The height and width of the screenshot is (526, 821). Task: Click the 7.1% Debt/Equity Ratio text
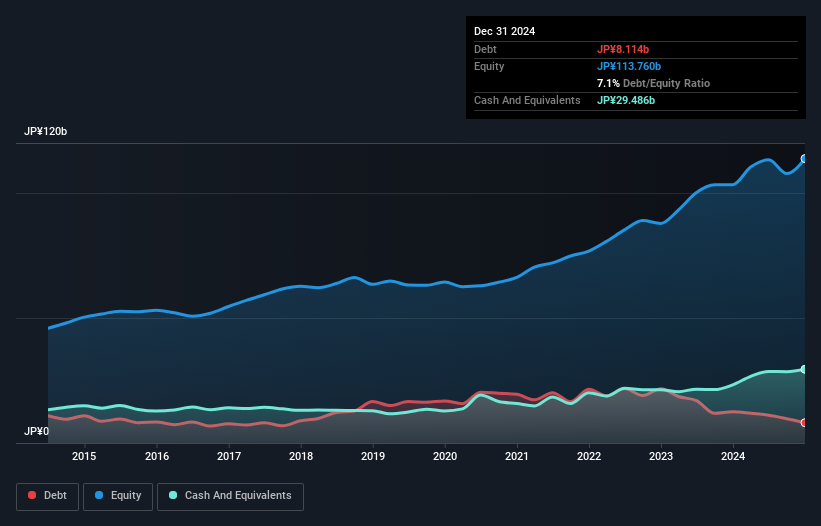click(x=653, y=83)
